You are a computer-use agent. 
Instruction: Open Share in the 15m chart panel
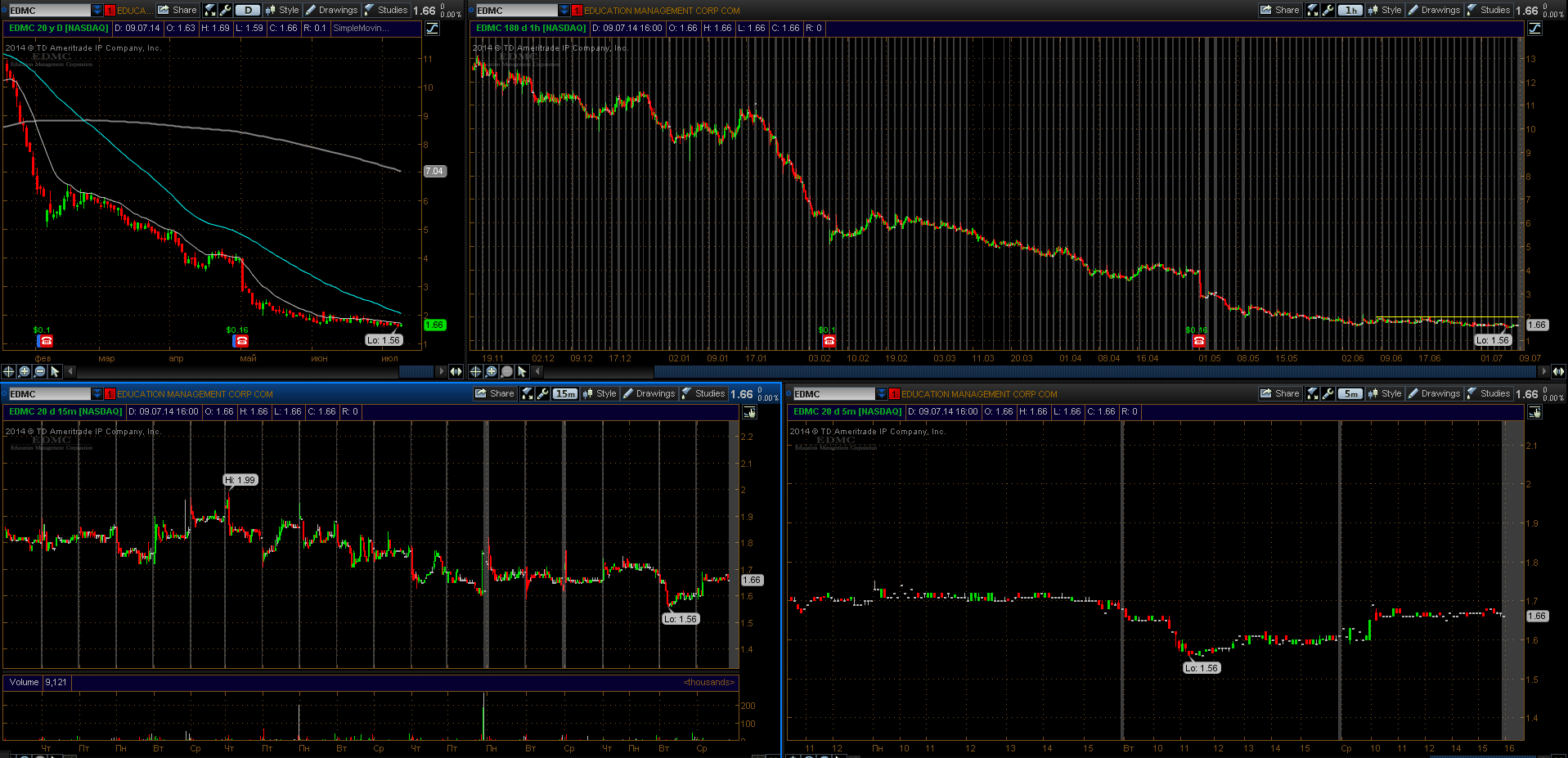click(495, 393)
